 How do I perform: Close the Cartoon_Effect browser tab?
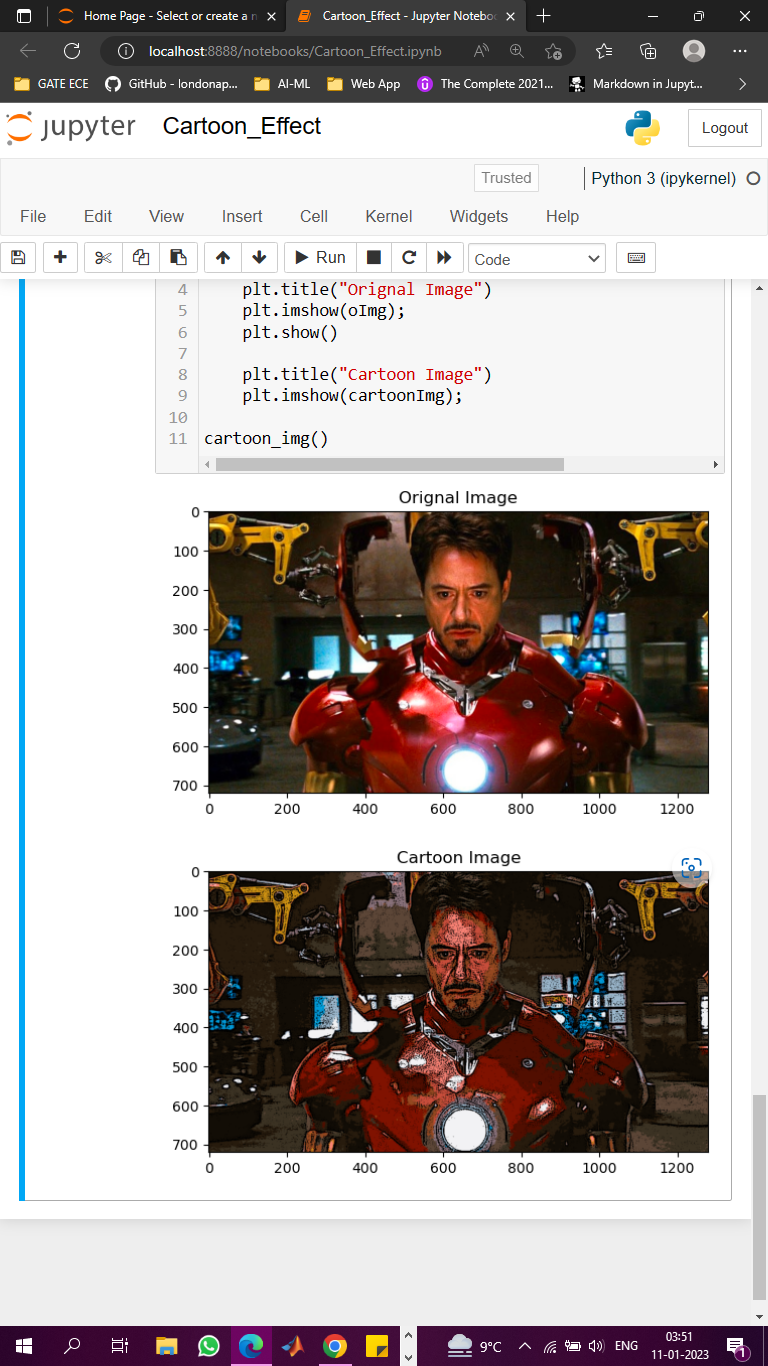tap(511, 16)
